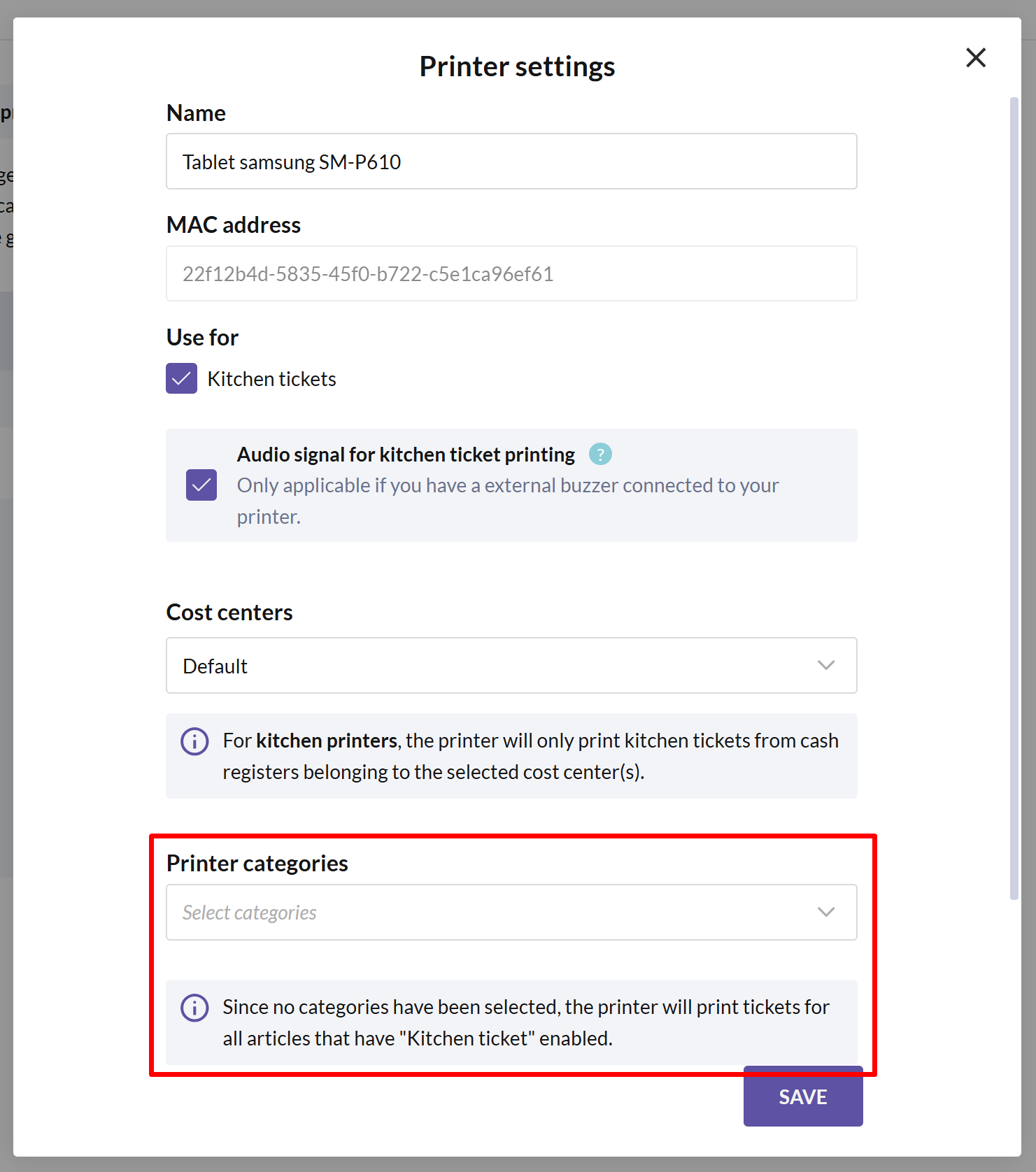
Task: Open the Select categories dropdown
Action: (x=511, y=913)
